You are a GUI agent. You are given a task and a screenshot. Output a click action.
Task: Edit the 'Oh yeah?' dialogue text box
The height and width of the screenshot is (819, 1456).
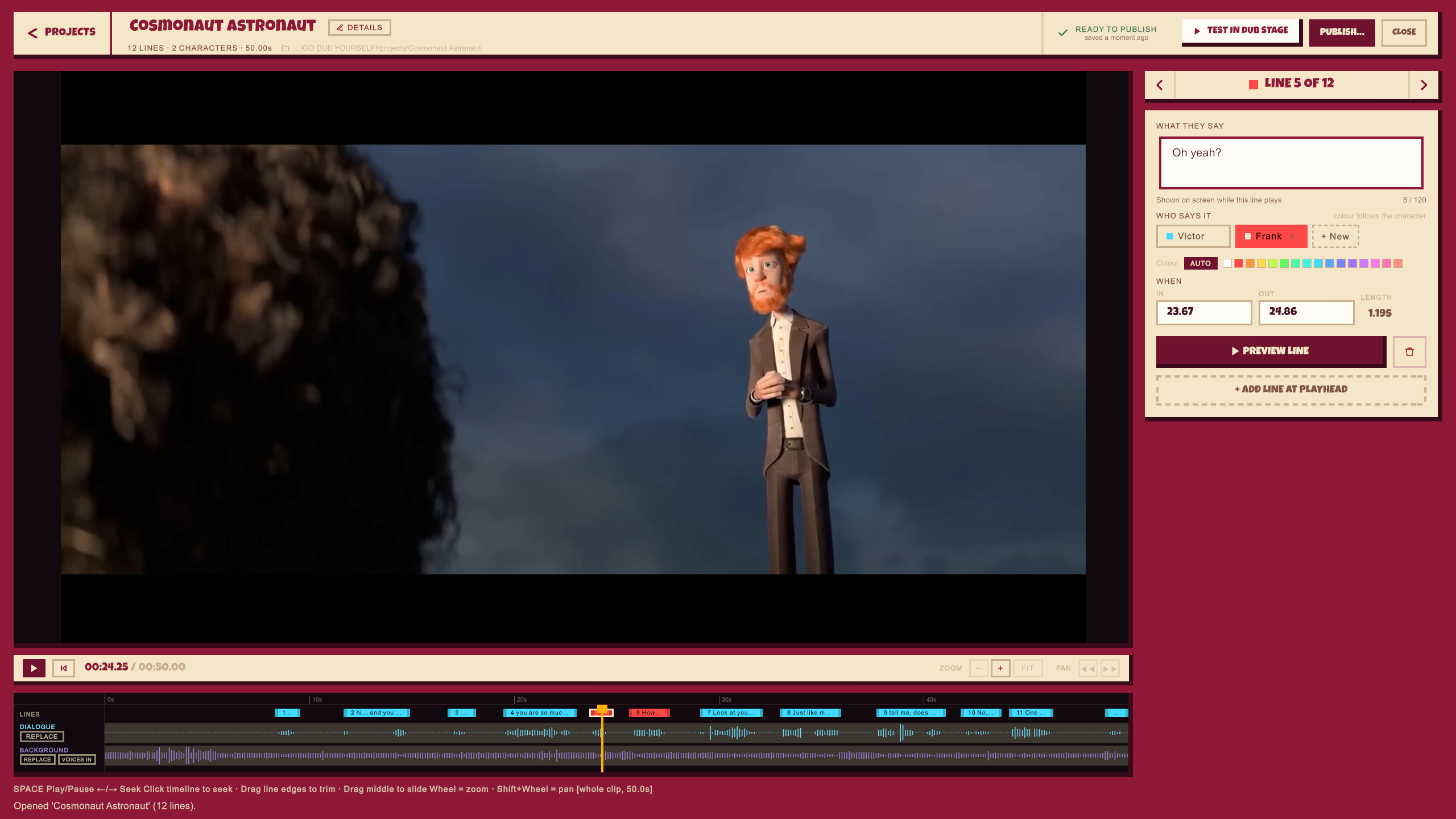[1290, 163]
